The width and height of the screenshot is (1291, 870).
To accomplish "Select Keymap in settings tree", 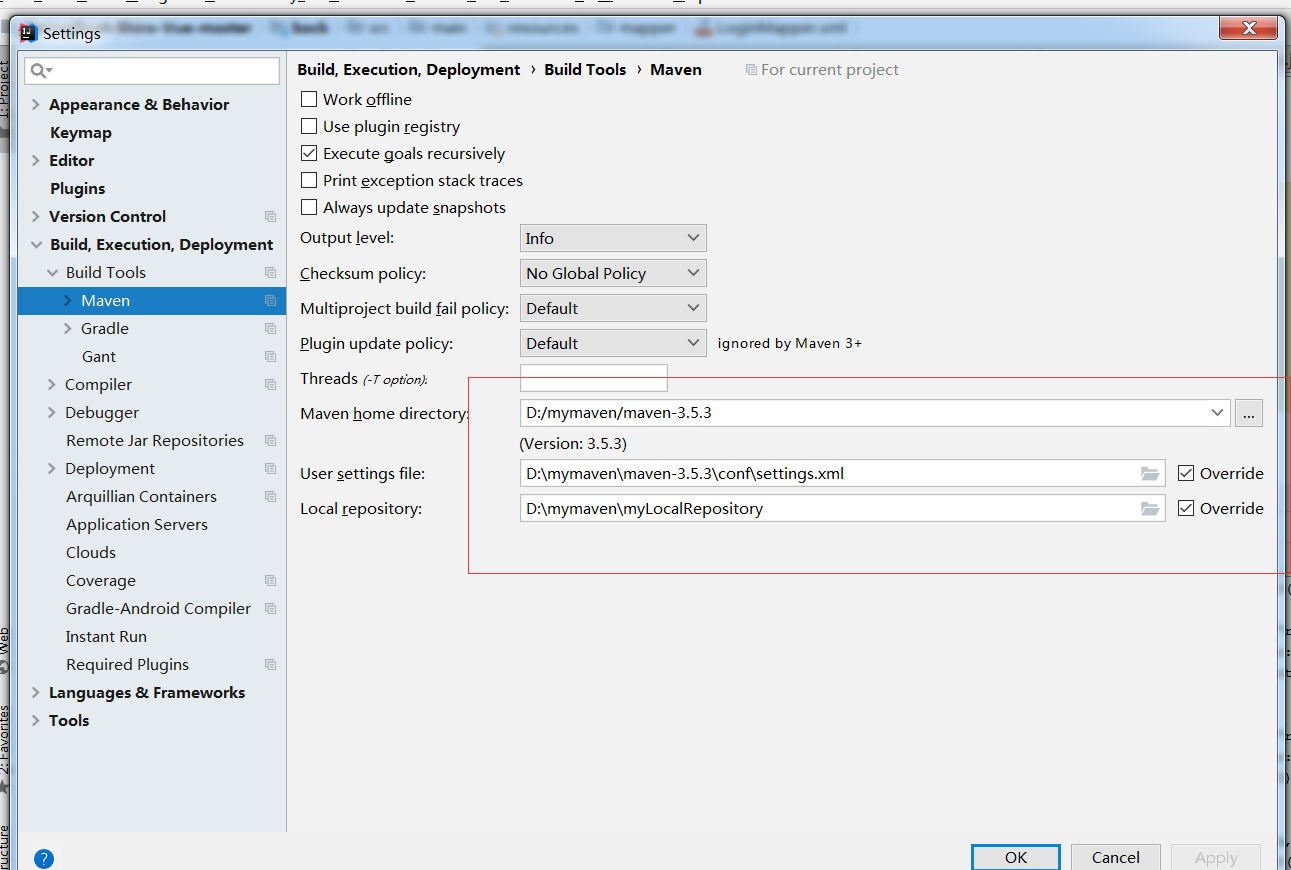I will pos(81,132).
